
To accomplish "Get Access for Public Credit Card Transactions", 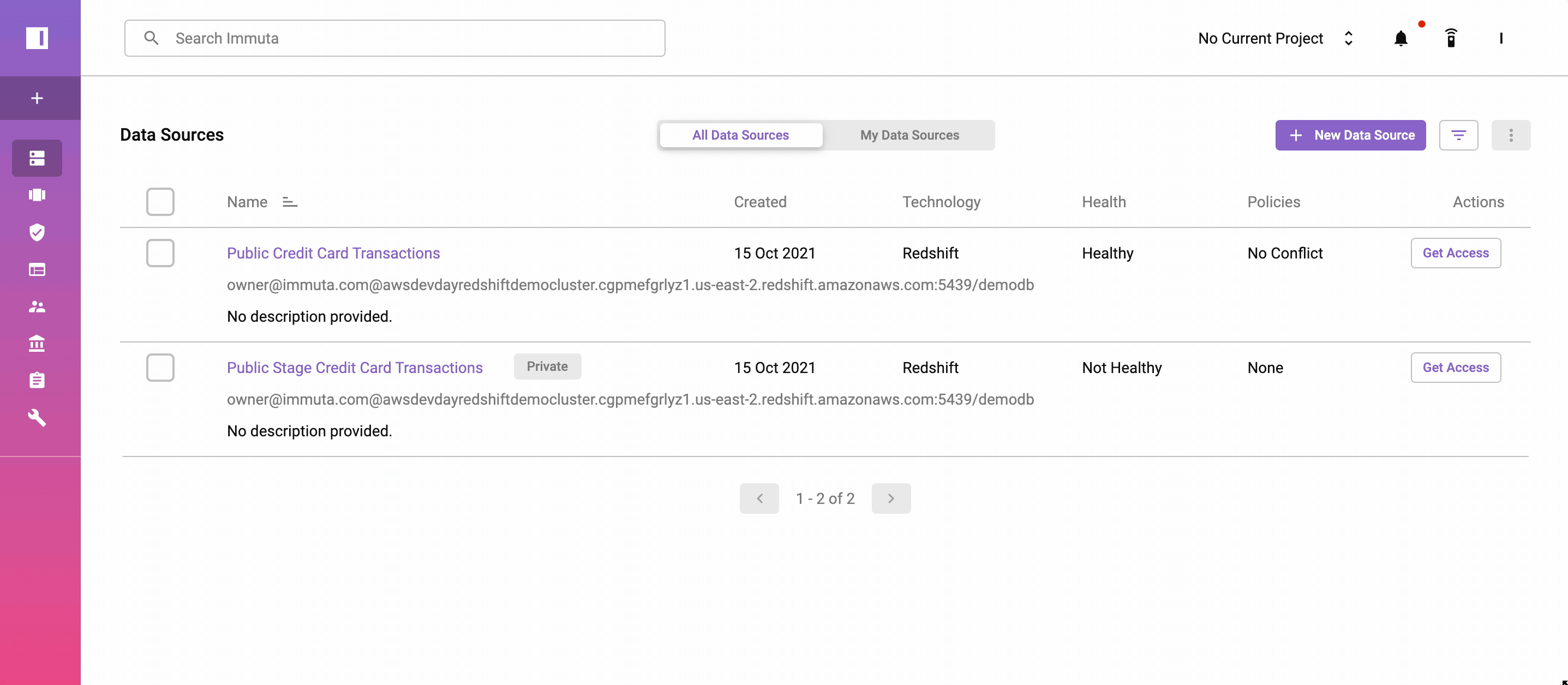I will 1456,253.
